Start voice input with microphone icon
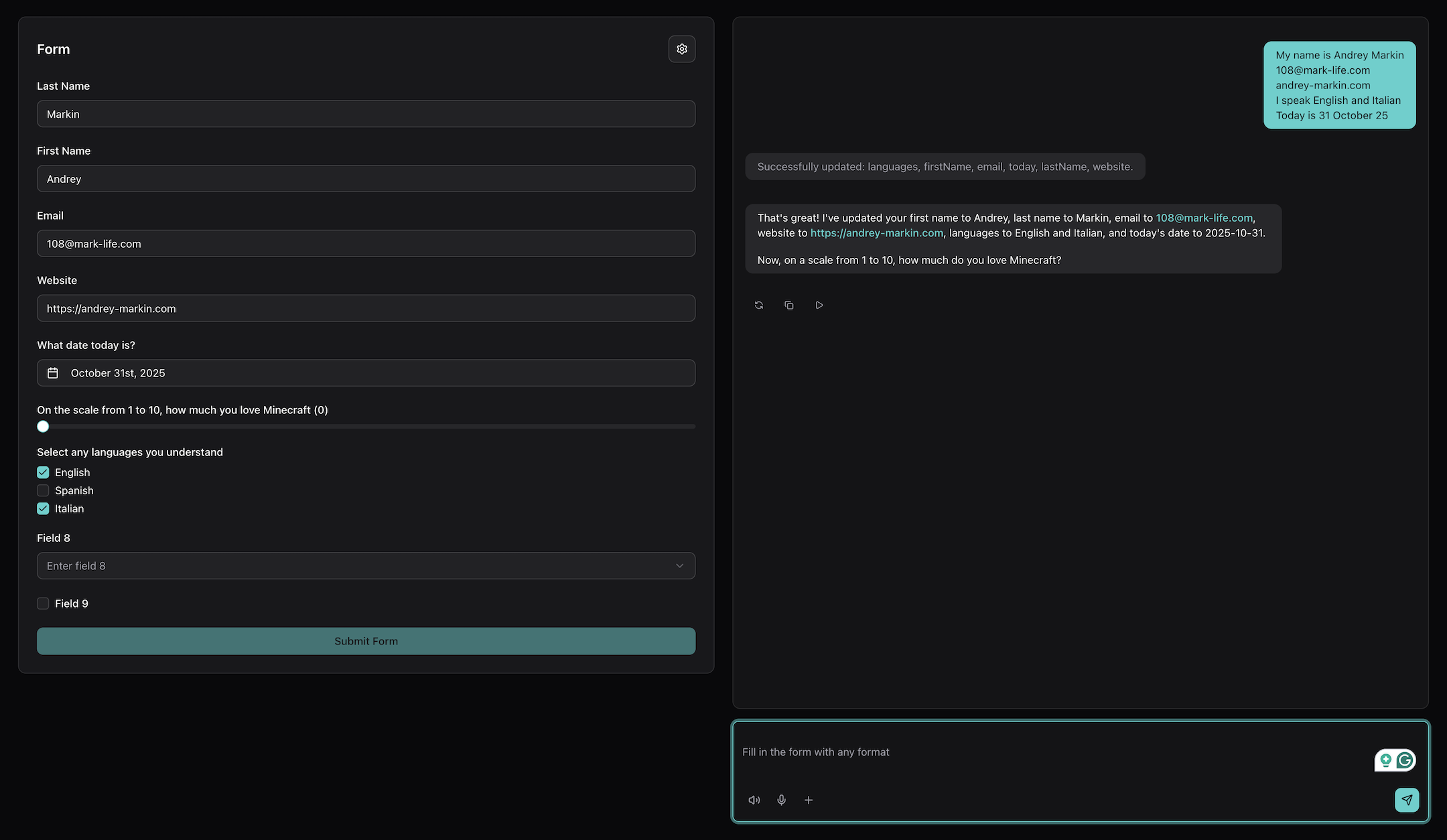The image size is (1447, 840). [781, 800]
